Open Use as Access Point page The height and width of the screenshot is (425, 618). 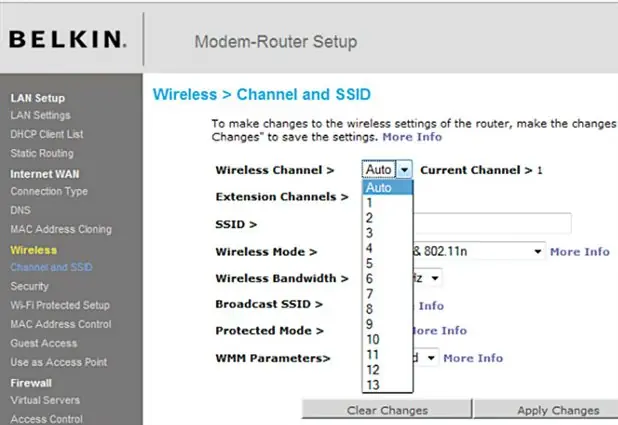click(x=59, y=362)
